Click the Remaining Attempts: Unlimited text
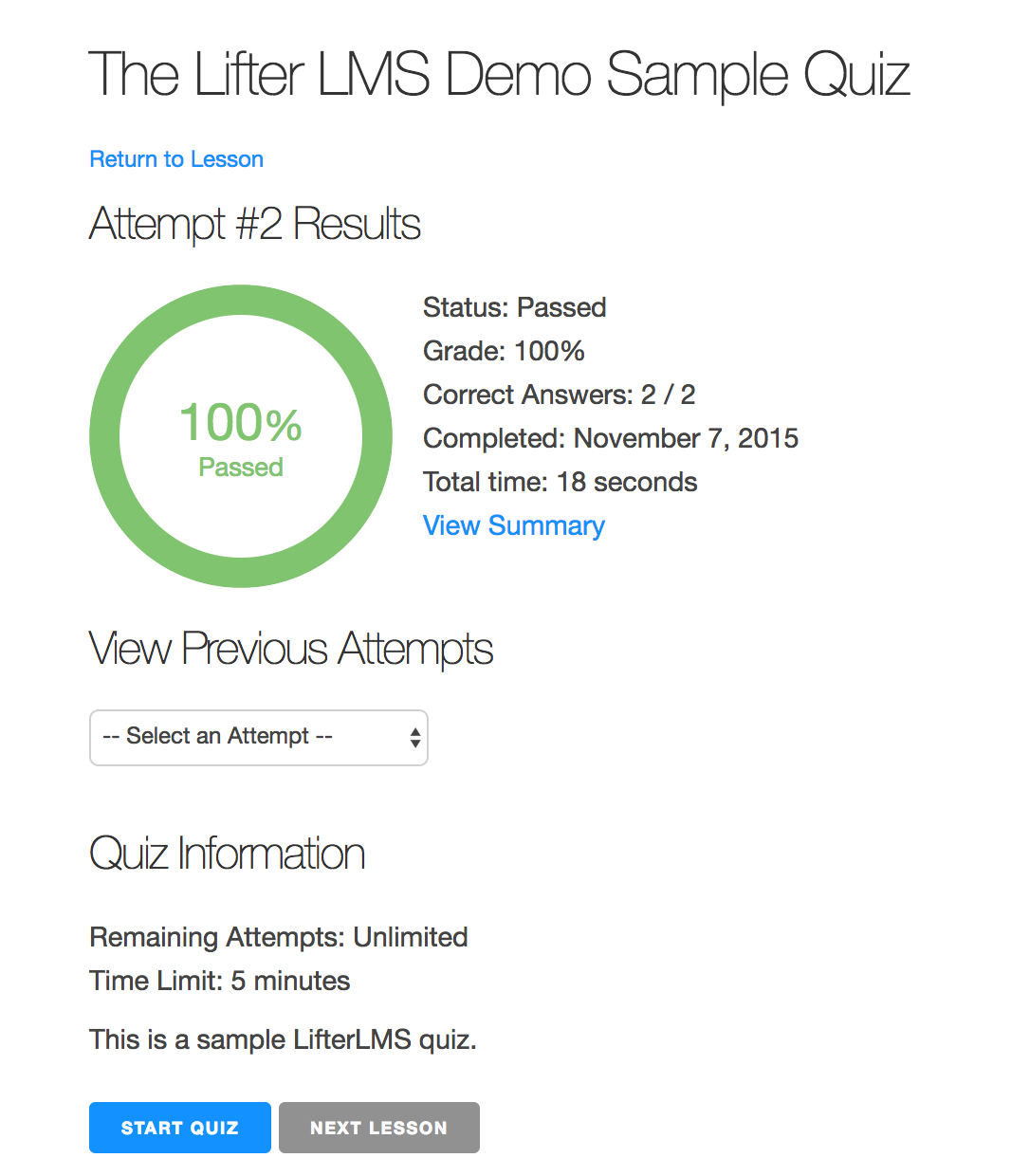Screen dimensions: 1011x1176 pyautogui.click(x=279, y=937)
